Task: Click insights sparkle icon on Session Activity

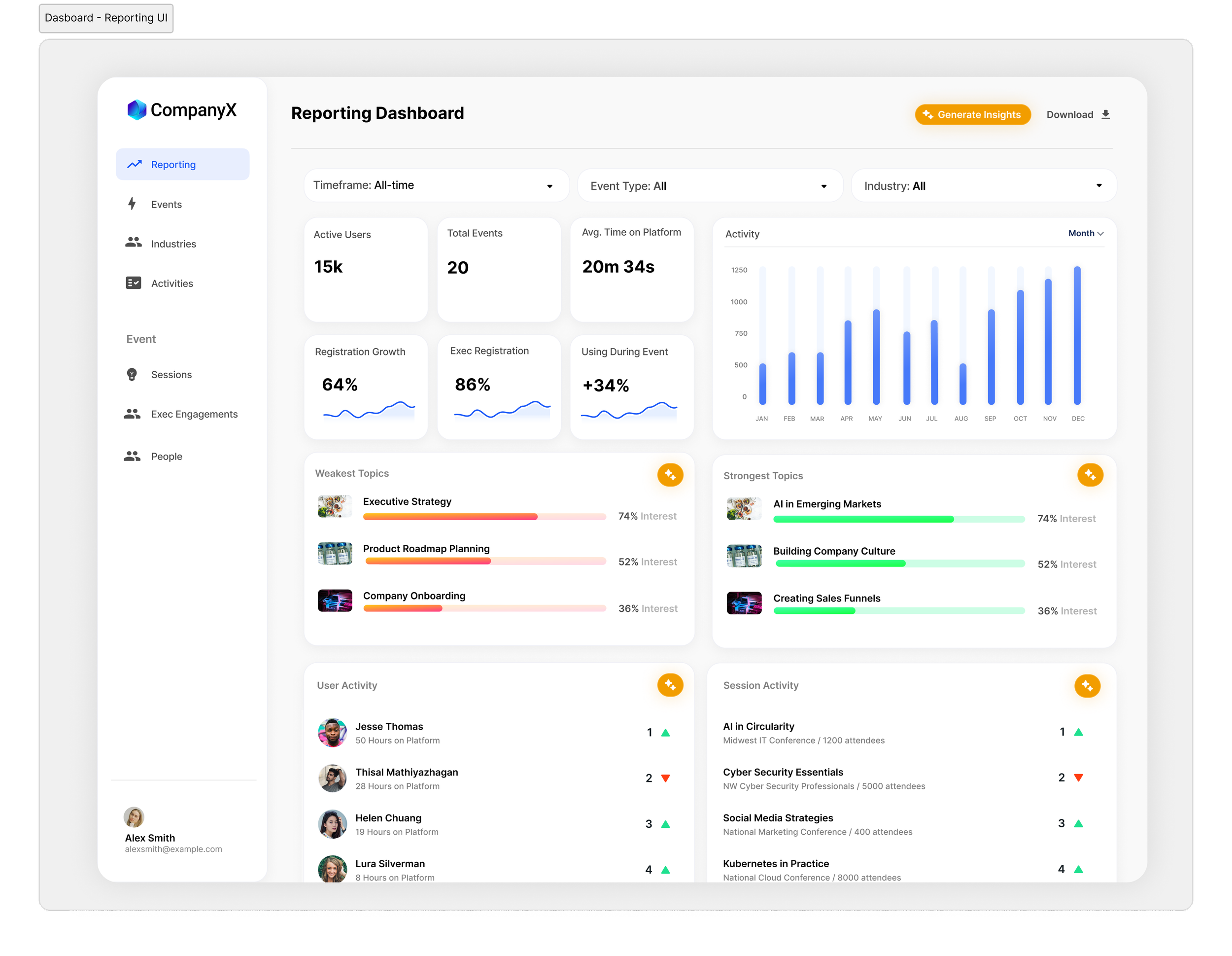Action: (1087, 686)
